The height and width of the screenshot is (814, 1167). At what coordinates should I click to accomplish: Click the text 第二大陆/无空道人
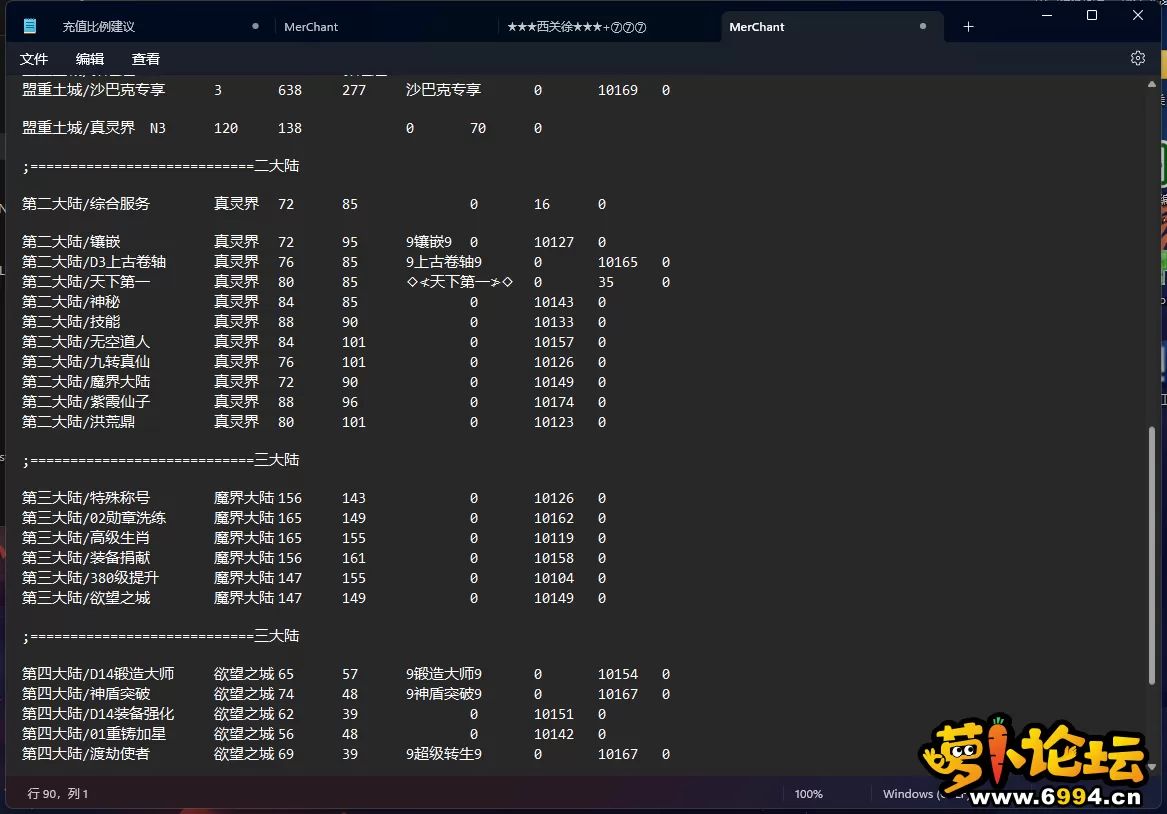tap(86, 342)
